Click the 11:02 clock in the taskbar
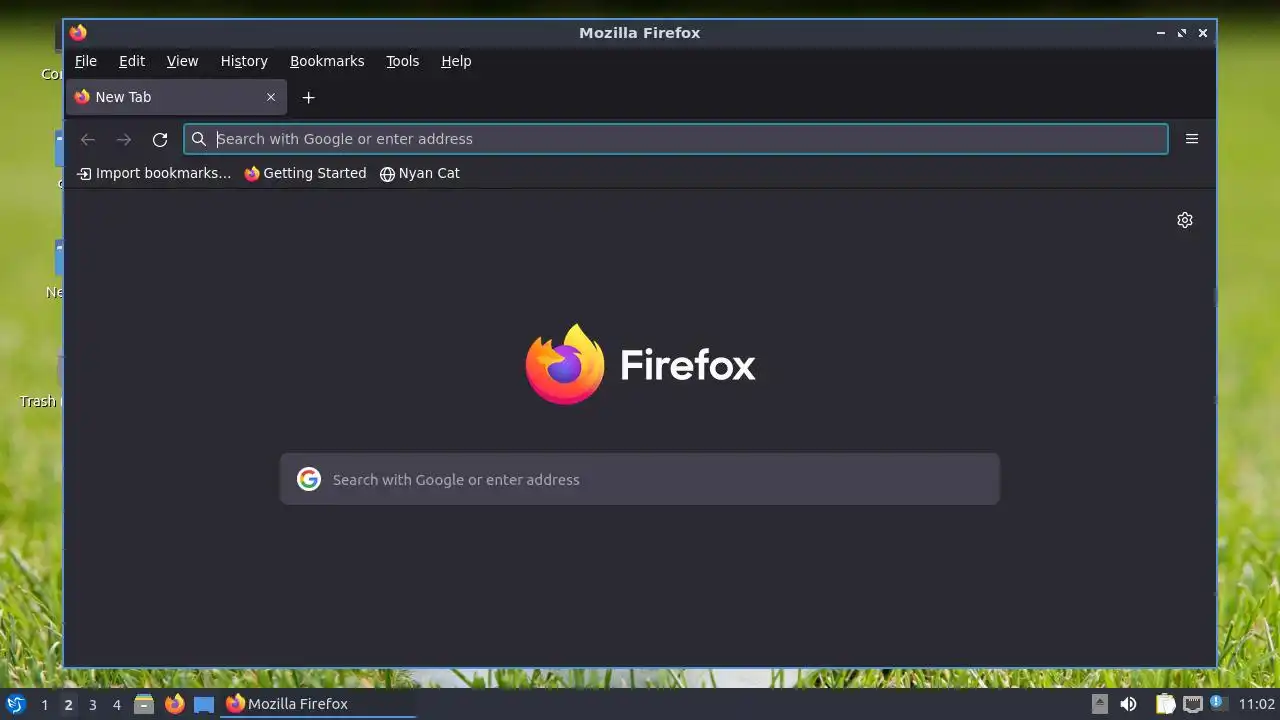 pos(1257,704)
